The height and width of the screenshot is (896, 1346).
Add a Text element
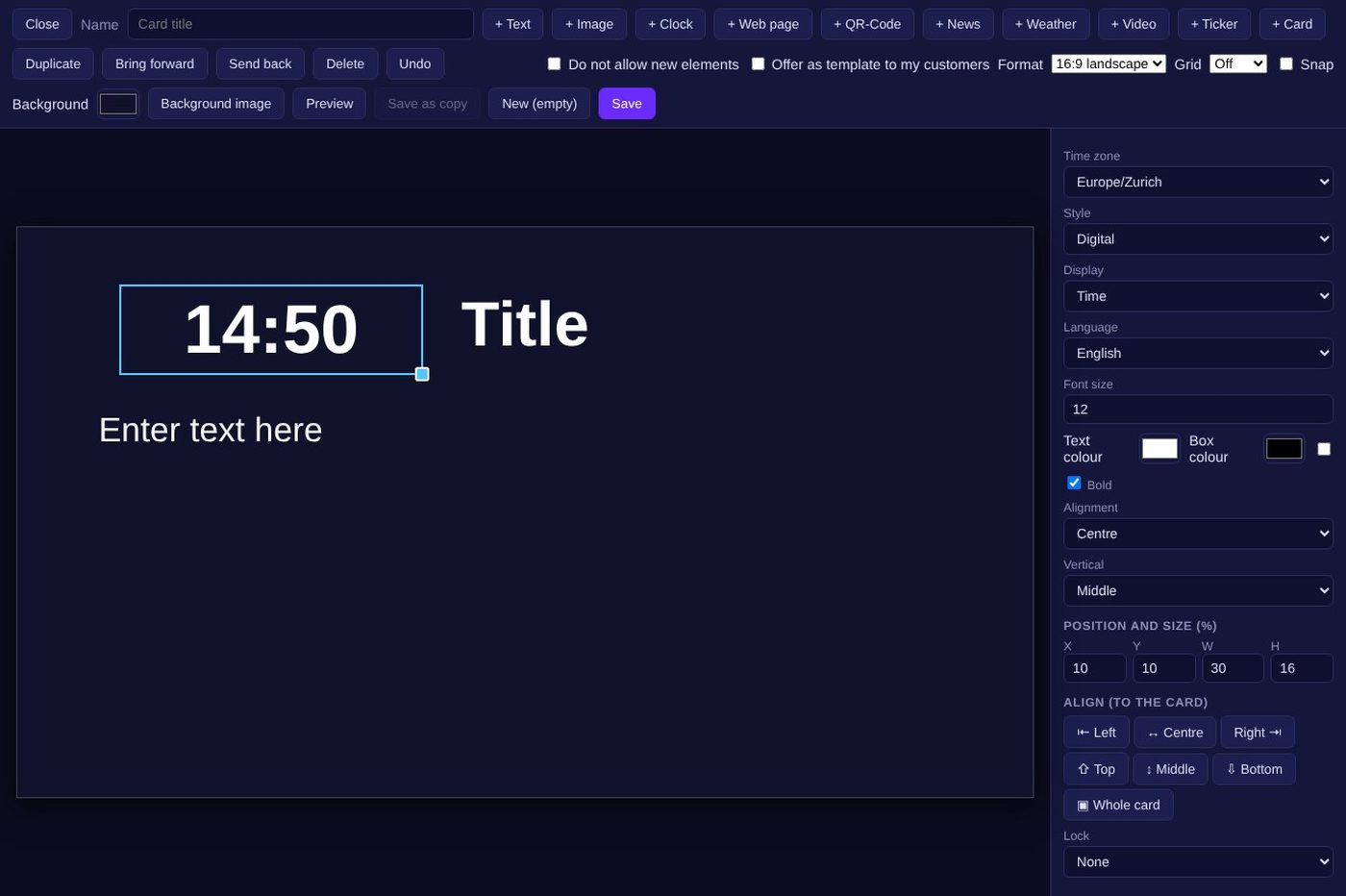pos(512,24)
